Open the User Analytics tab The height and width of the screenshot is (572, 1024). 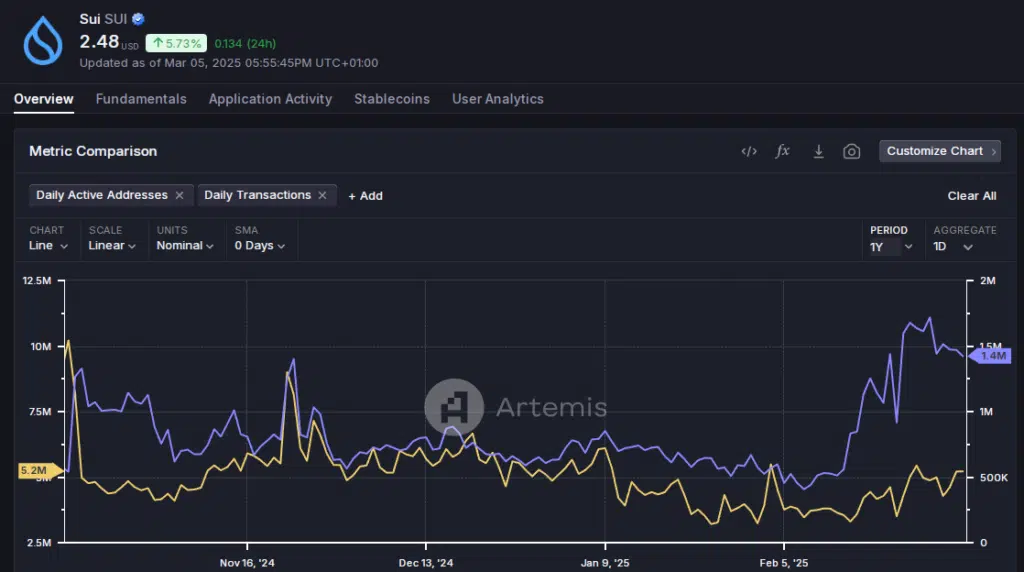click(x=498, y=99)
